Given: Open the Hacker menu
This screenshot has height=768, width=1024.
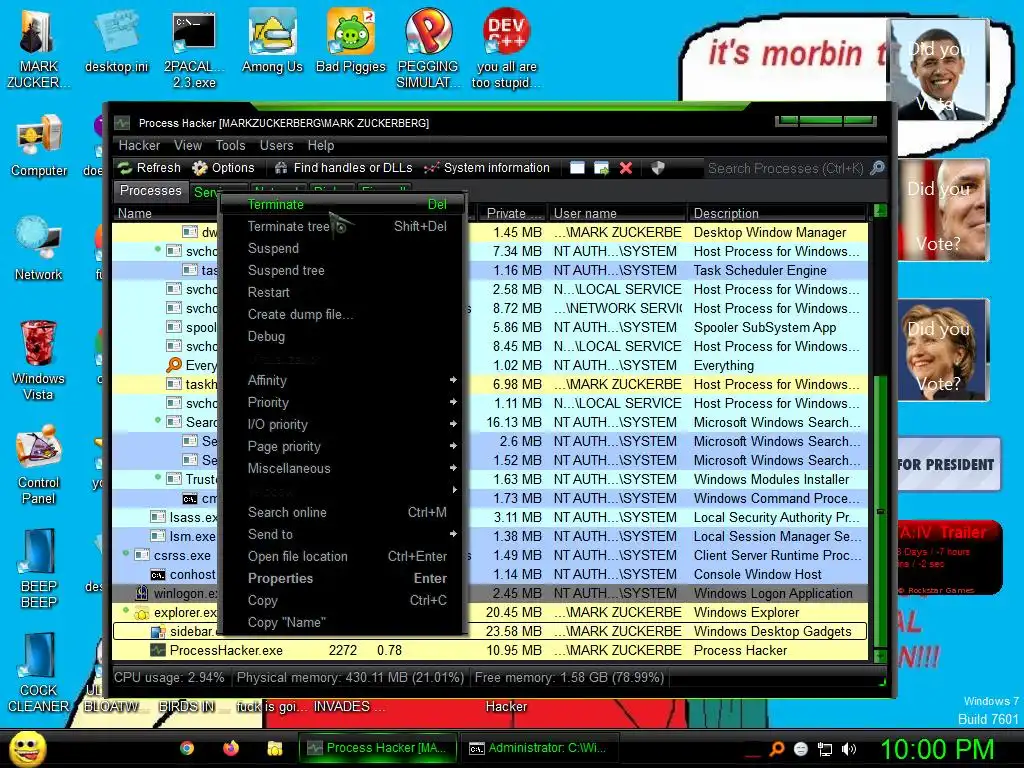Looking at the screenshot, I should [139, 145].
